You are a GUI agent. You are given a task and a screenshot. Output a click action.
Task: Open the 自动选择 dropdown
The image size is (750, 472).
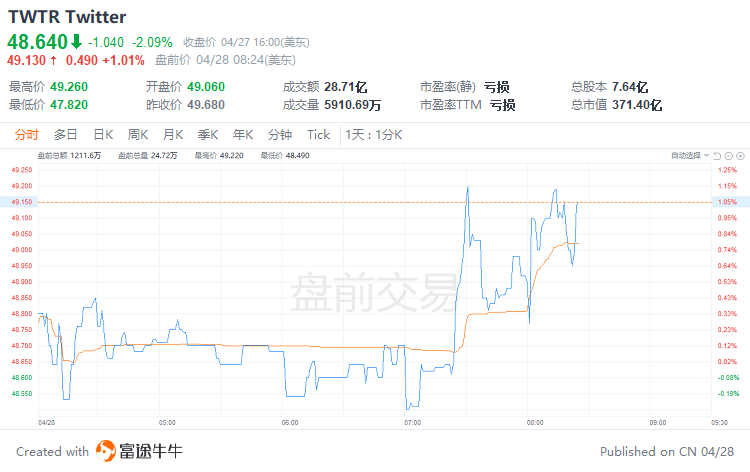tap(690, 155)
